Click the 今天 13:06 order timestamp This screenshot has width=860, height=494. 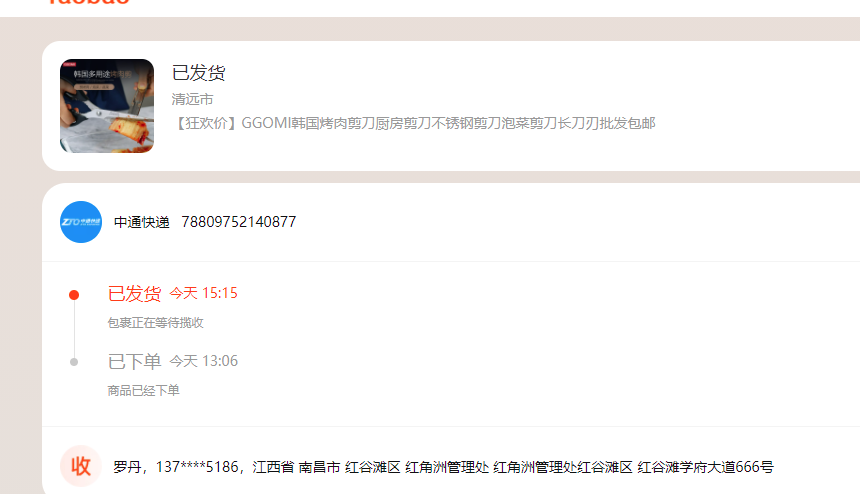pos(203,361)
